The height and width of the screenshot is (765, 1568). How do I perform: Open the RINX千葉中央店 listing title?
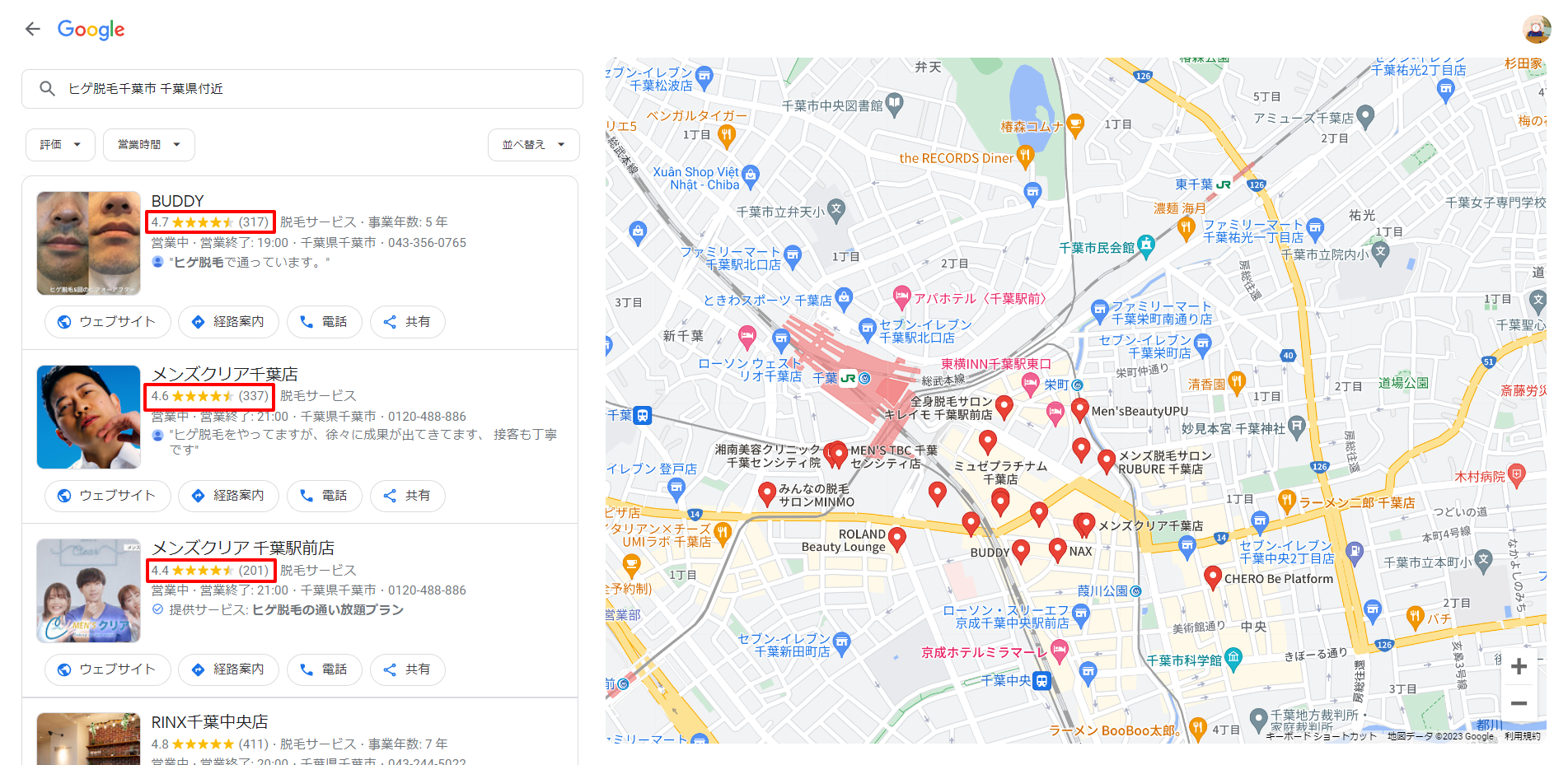tap(210, 722)
